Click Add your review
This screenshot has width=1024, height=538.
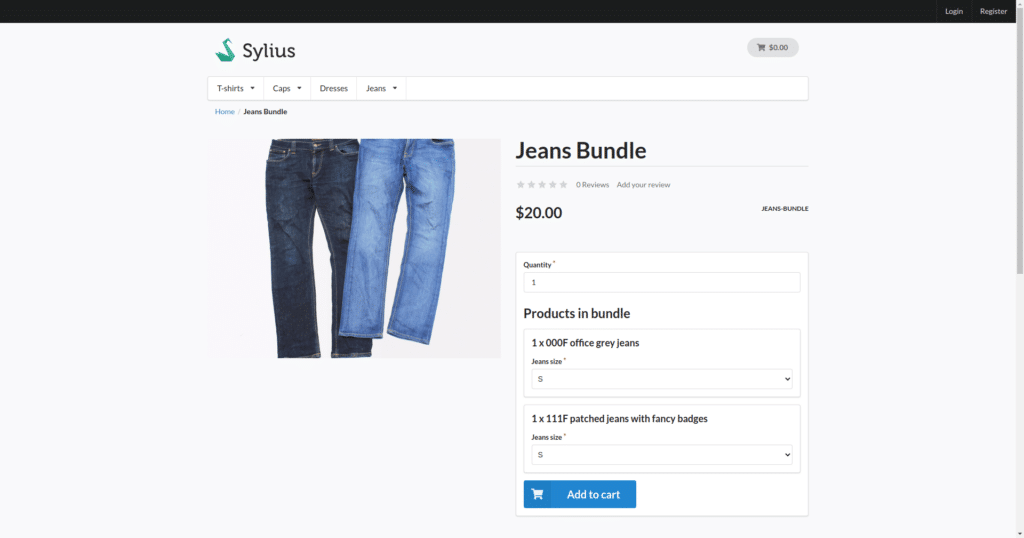coord(643,185)
